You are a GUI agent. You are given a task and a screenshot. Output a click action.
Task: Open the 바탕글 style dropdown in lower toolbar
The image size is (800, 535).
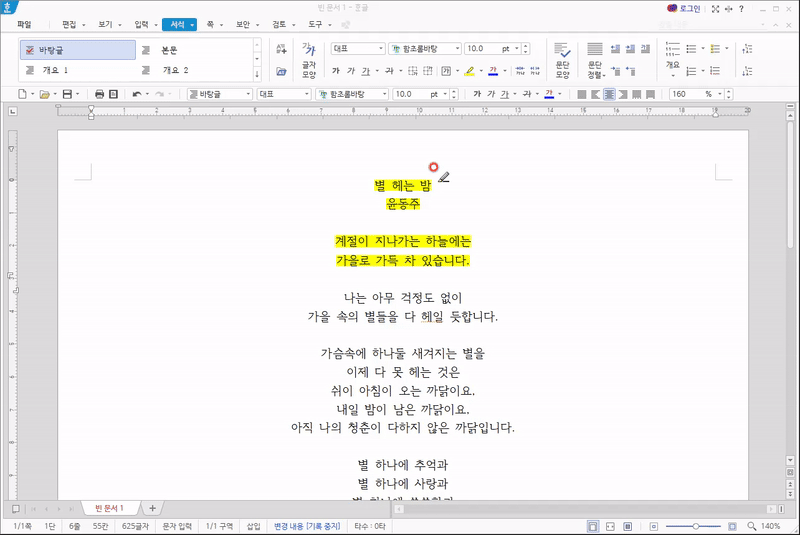click(x=248, y=94)
